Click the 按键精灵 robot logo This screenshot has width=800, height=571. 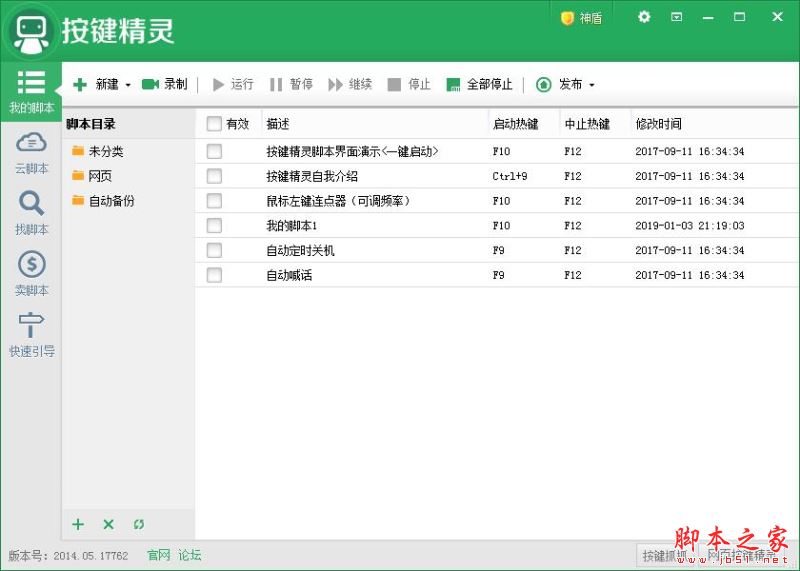(x=31, y=32)
